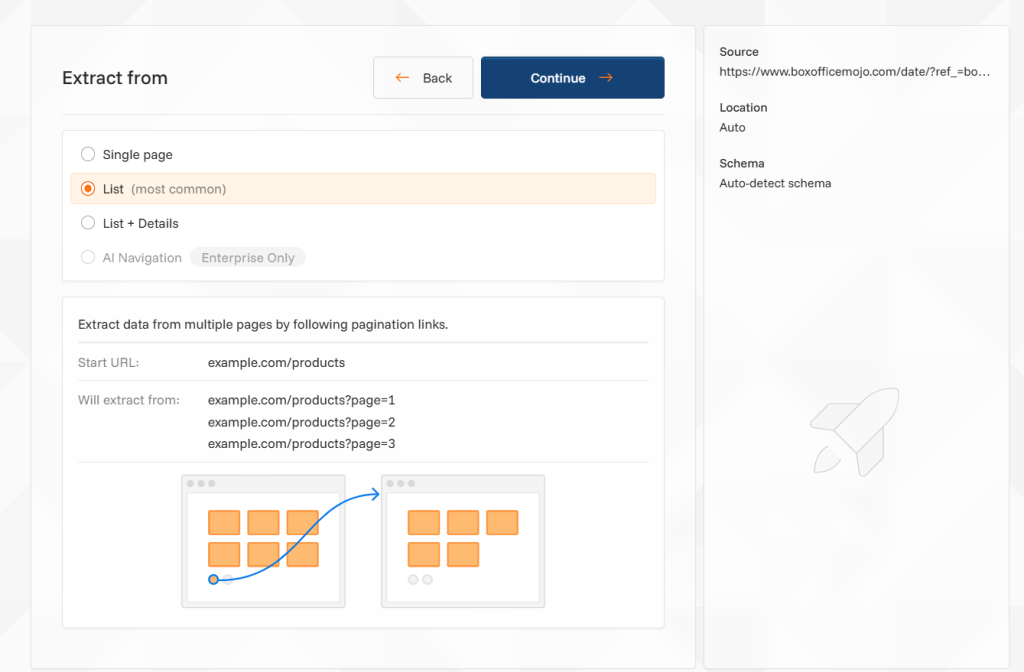Click the left browser window illustration

pos(263,541)
